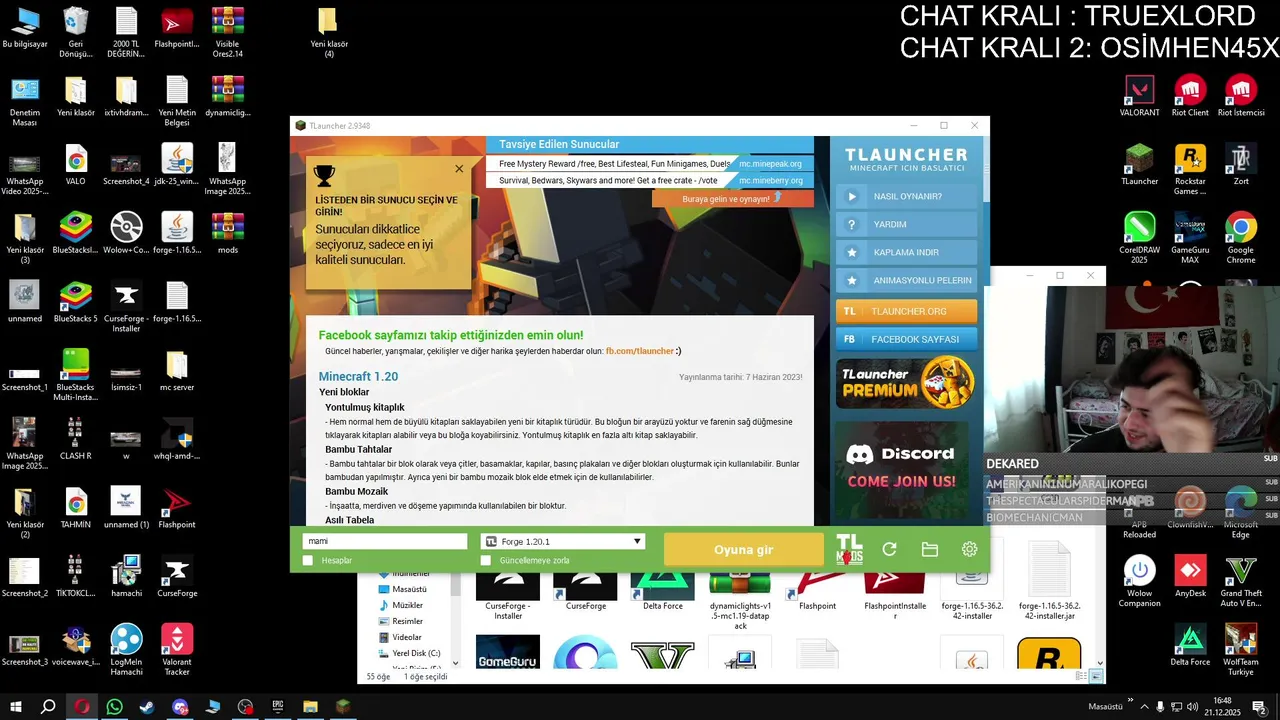Select the mc.minepeak.org server address
The height and width of the screenshot is (720, 1280).
[x=770, y=164]
